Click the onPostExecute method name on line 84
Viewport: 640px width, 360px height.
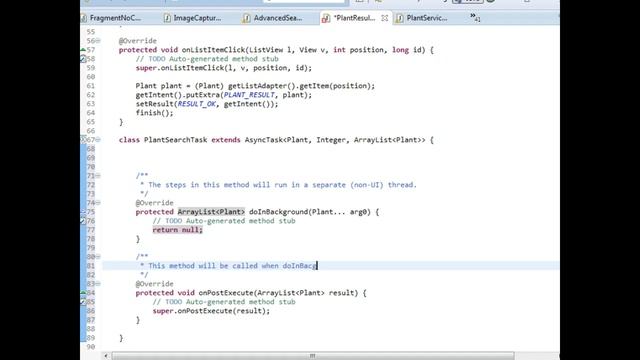point(226,293)
